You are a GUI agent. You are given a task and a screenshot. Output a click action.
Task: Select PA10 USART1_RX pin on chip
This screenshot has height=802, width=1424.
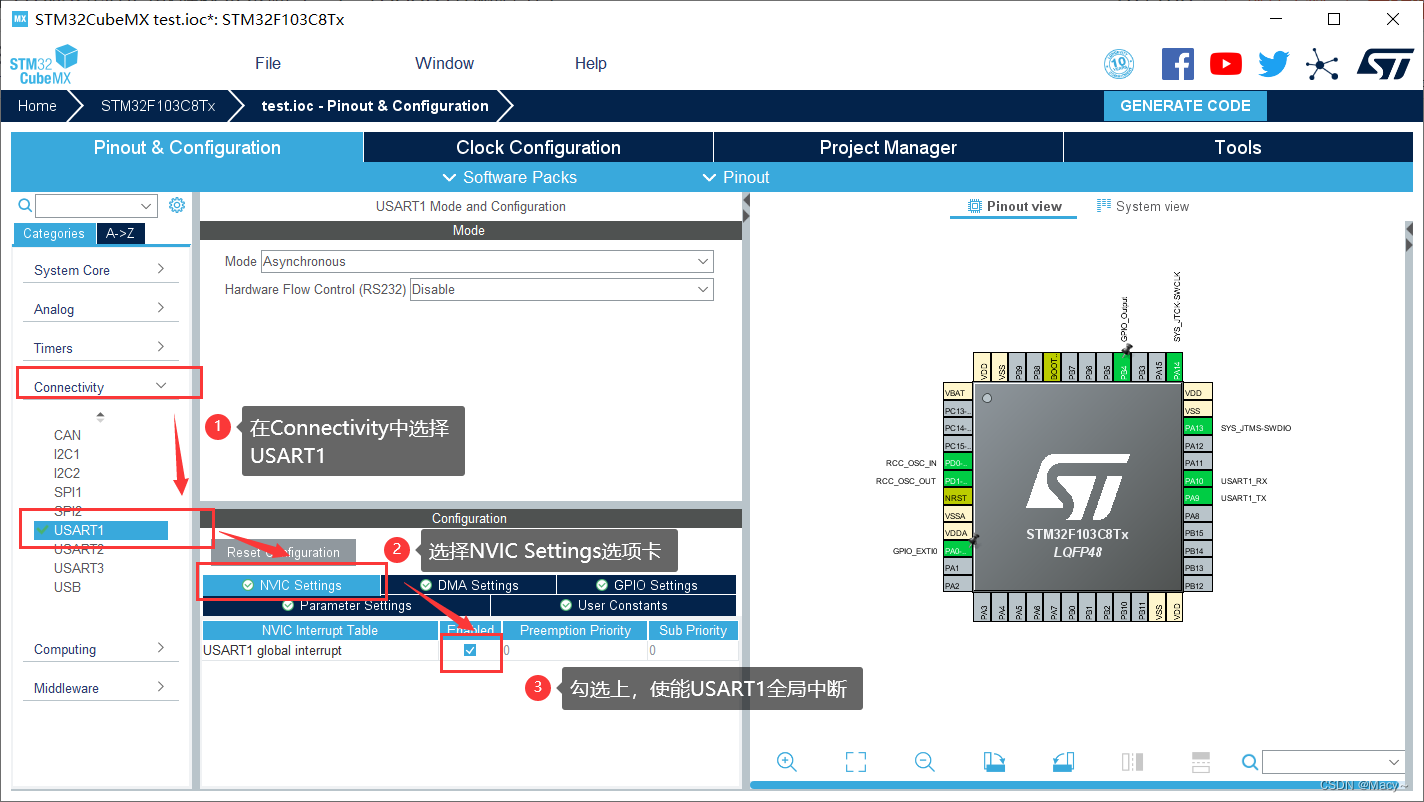pos(1197,480)
